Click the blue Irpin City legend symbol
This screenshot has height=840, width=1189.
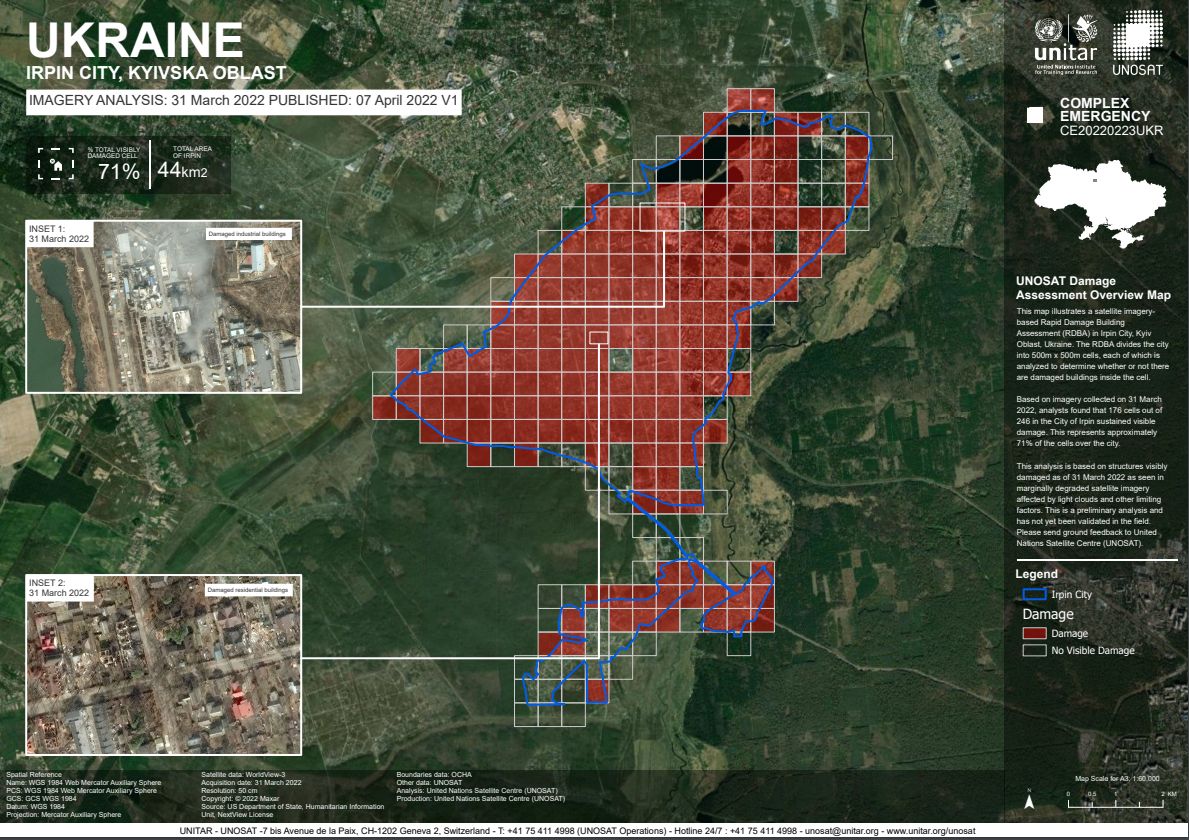tap(1033, 594)
